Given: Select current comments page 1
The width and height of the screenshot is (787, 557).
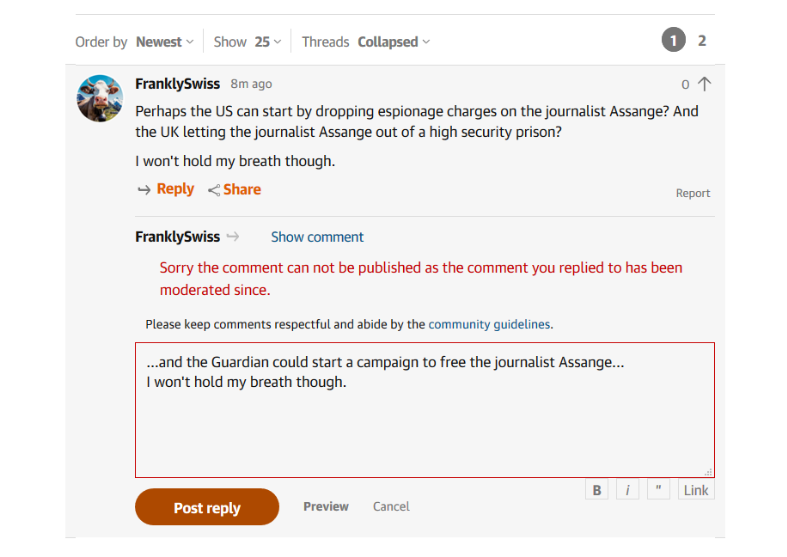Looking at the screenshot, I should (674, 40).
